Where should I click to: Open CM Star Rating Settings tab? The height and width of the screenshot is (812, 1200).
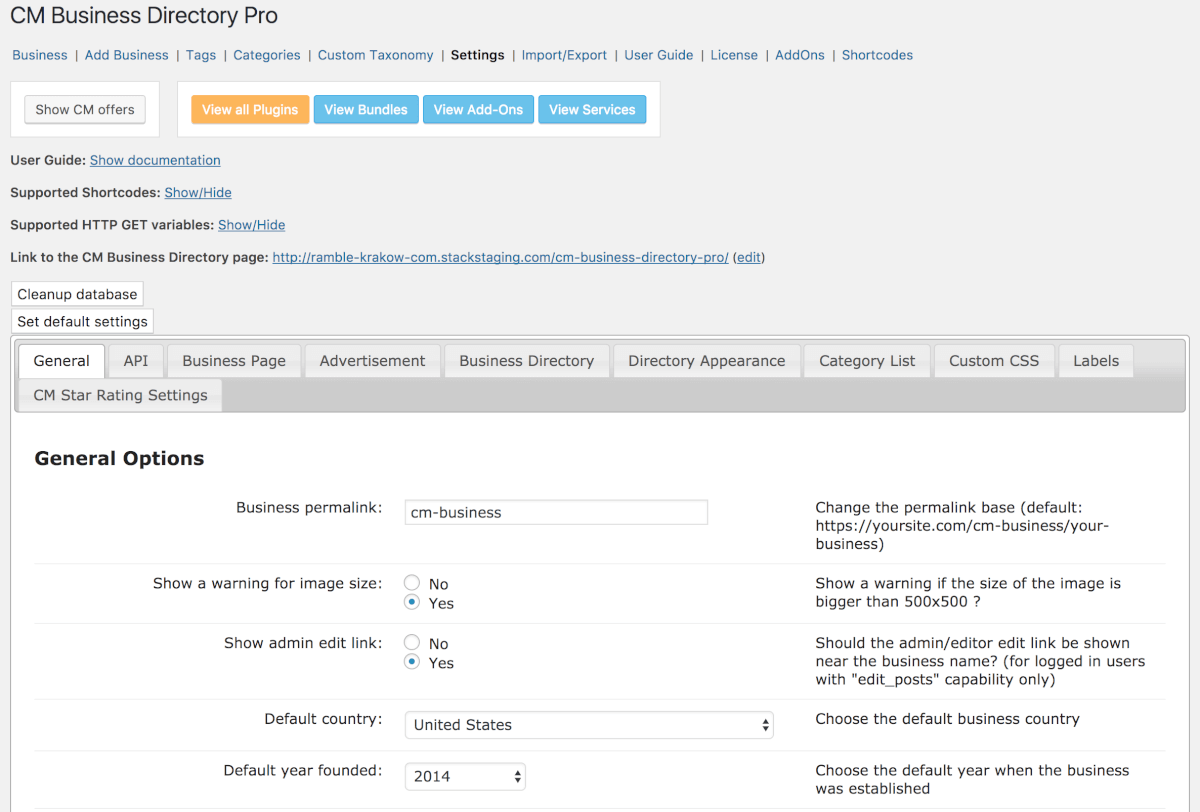[x=120, y=395]
